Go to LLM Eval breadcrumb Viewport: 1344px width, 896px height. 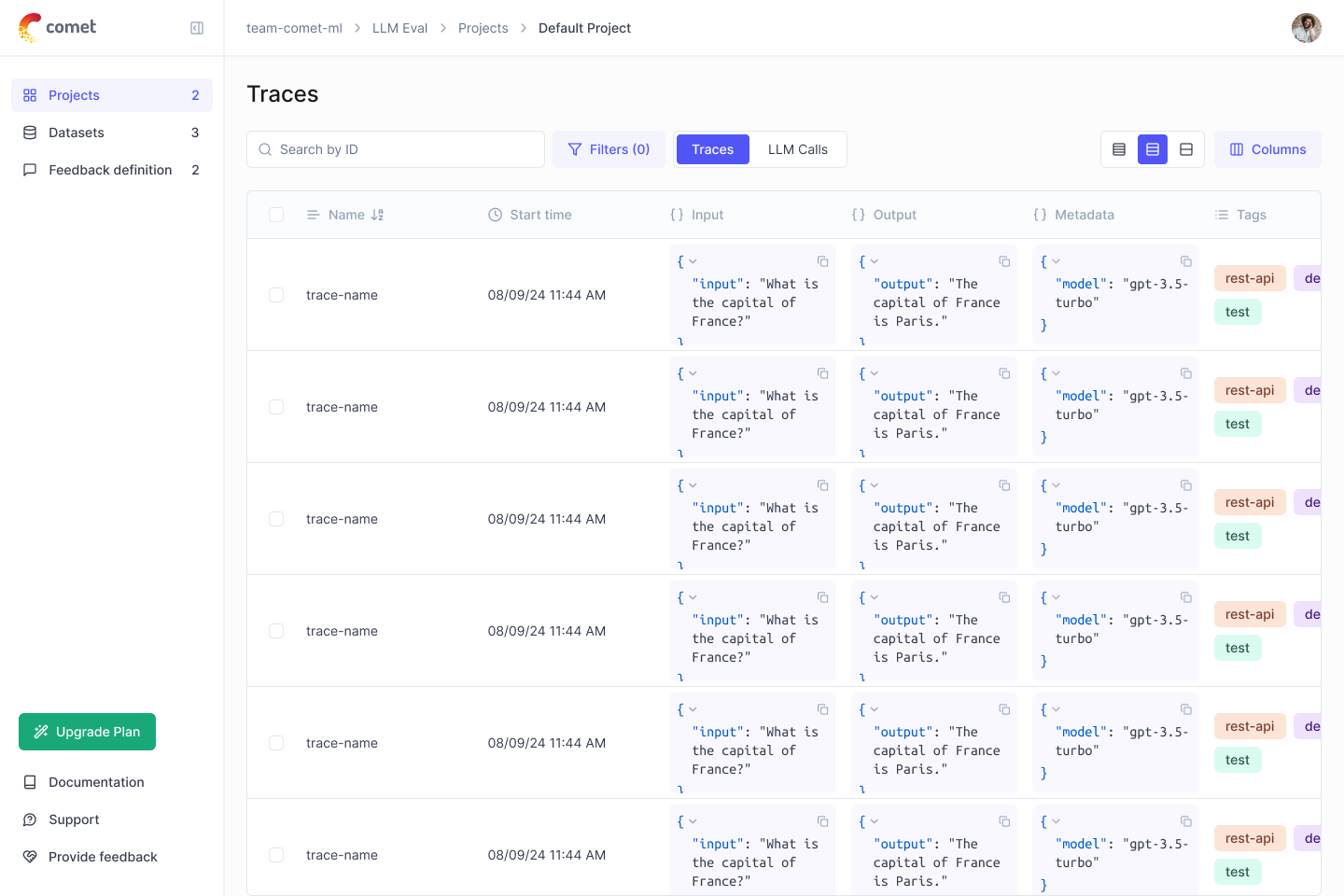click(400, 28)
